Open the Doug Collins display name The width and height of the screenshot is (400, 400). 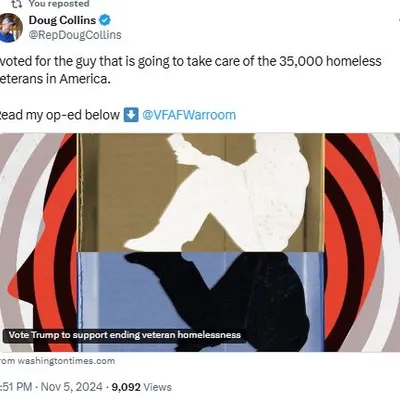tap(62, 20)
